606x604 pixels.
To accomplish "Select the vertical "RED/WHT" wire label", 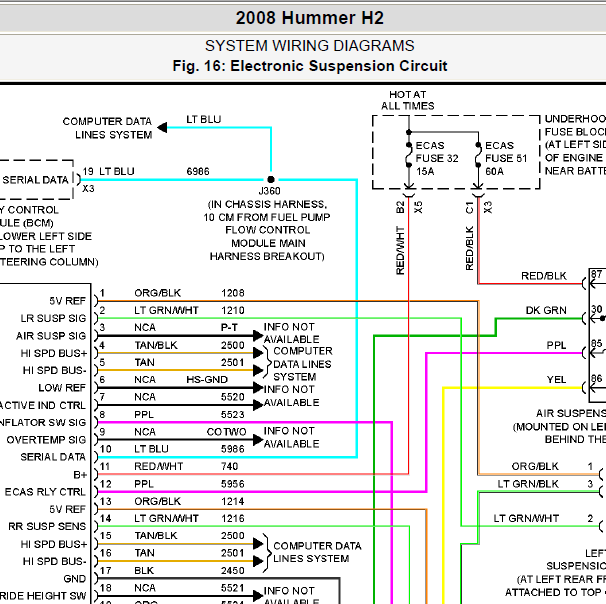I will point(400,251).
